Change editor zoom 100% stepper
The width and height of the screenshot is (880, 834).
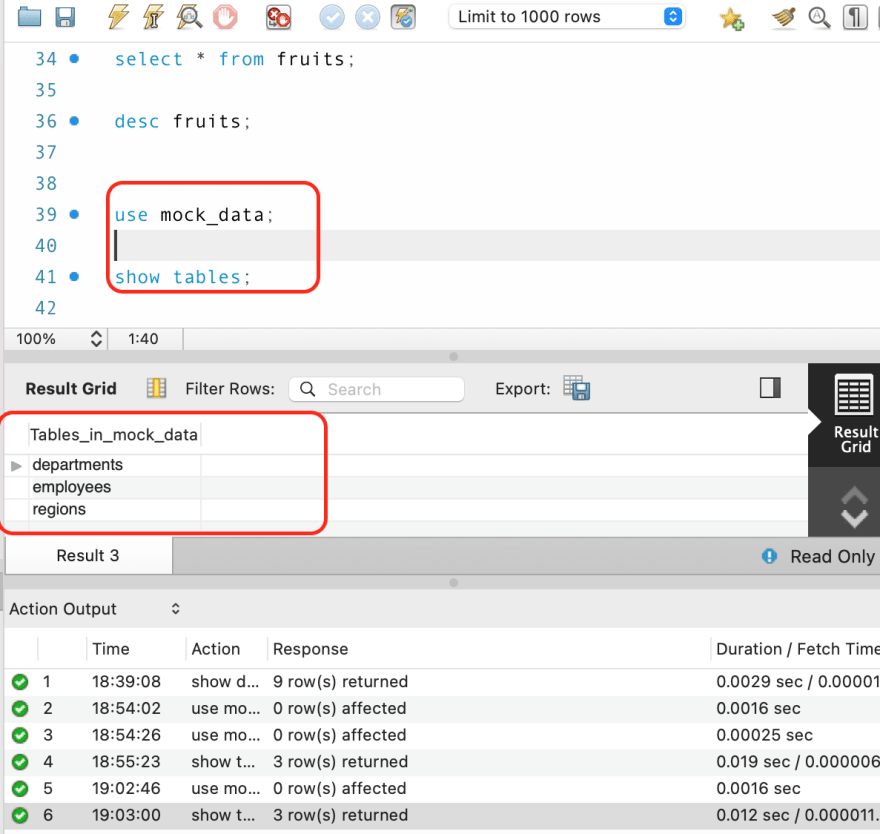coord(96,338)
